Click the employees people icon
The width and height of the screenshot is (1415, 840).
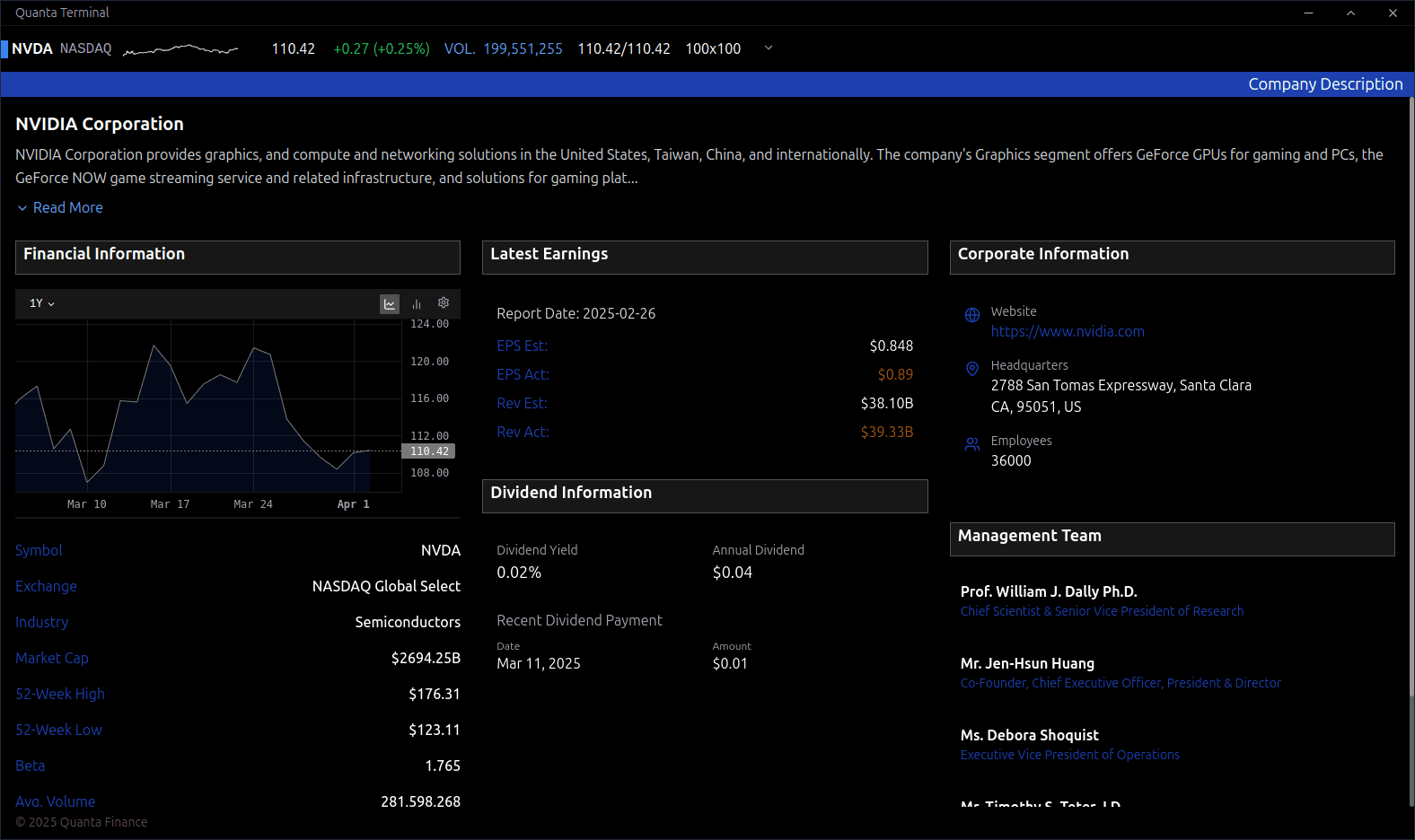tap(972, 444)
